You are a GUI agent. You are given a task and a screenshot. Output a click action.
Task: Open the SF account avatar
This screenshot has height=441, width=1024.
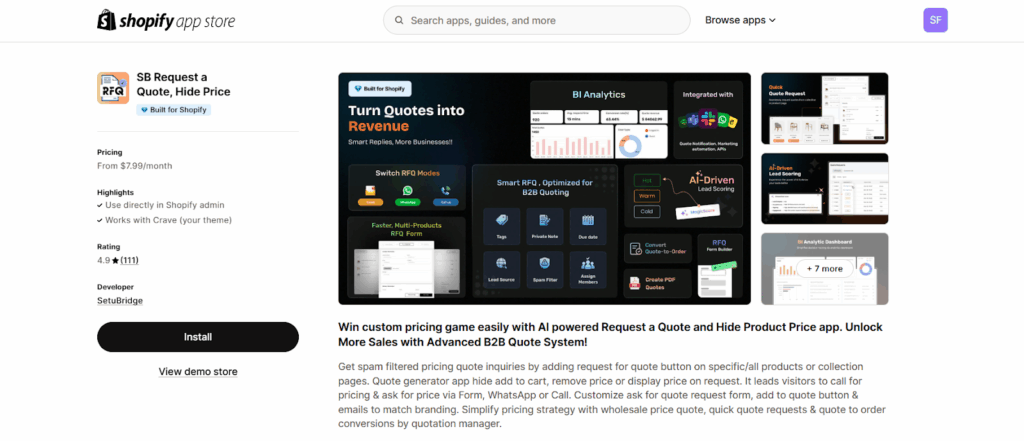coord(935,20)
